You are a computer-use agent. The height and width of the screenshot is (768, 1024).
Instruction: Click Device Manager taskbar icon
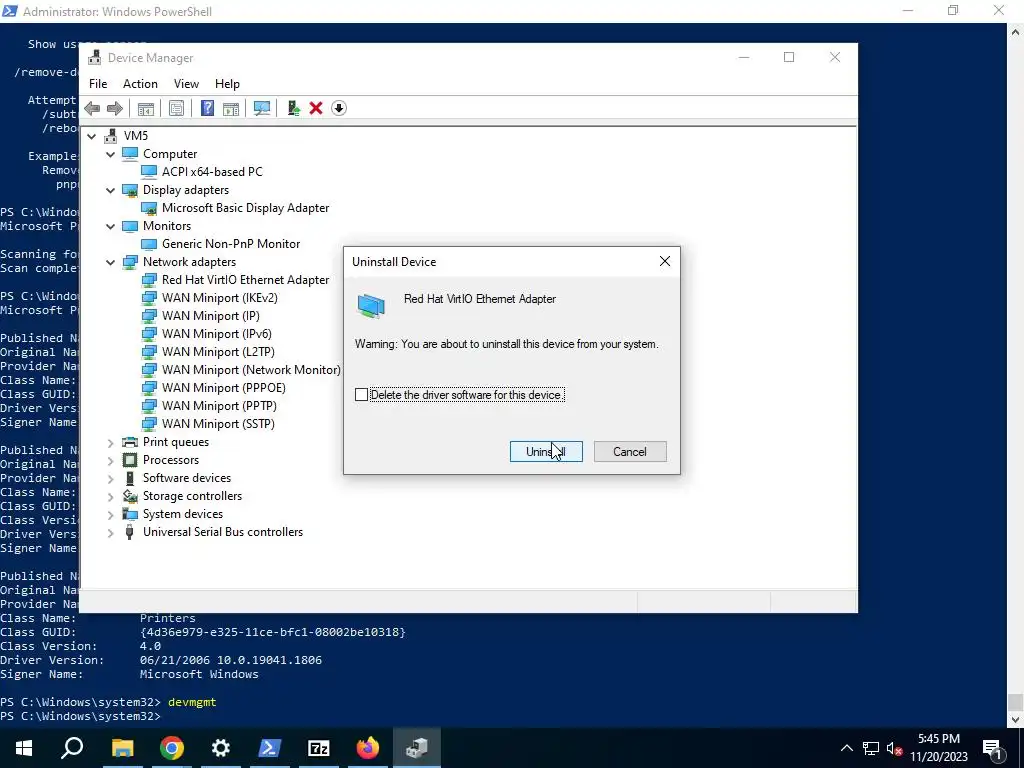point(417,748)
